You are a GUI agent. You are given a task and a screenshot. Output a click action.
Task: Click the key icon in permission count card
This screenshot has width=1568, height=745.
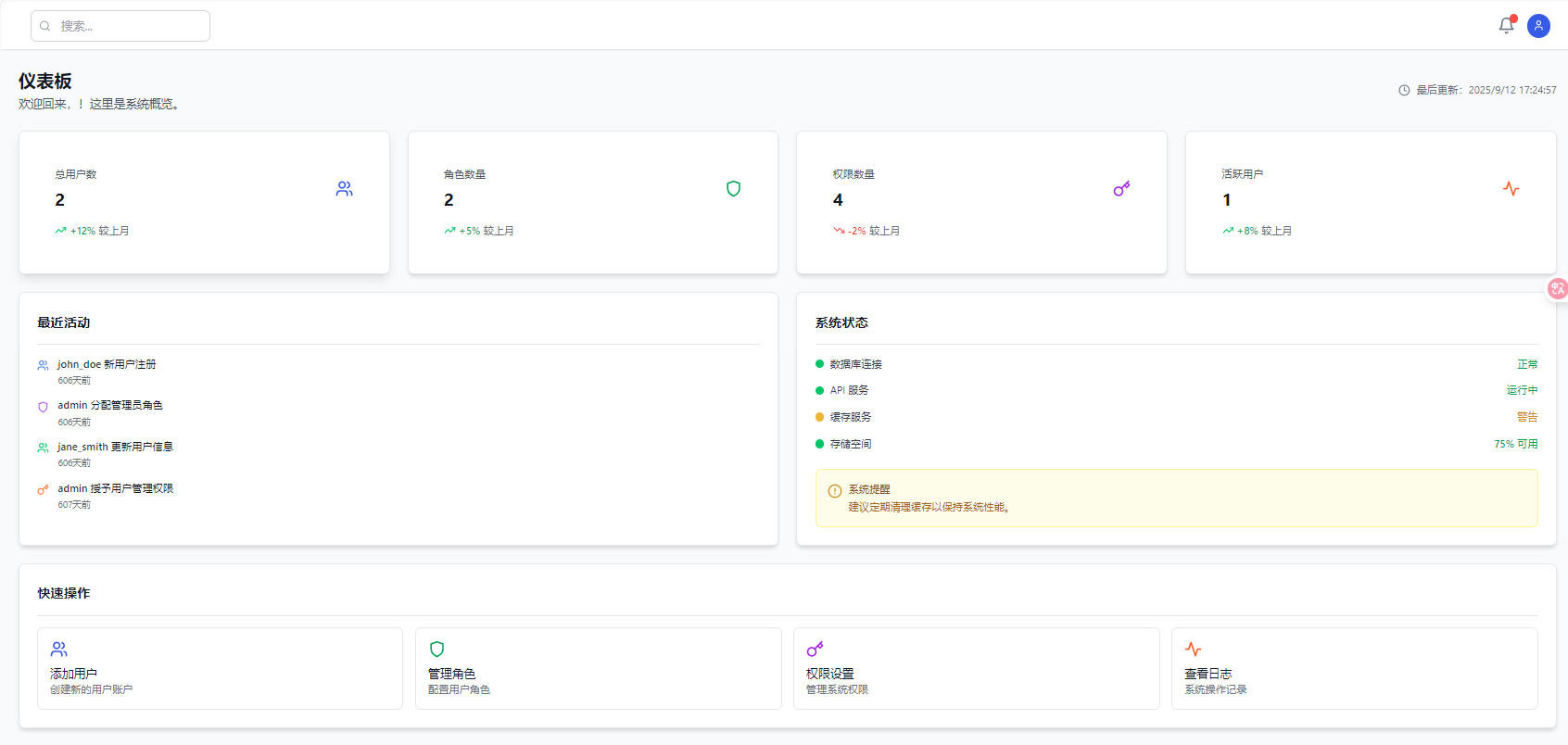click(x=1121, y=189)
